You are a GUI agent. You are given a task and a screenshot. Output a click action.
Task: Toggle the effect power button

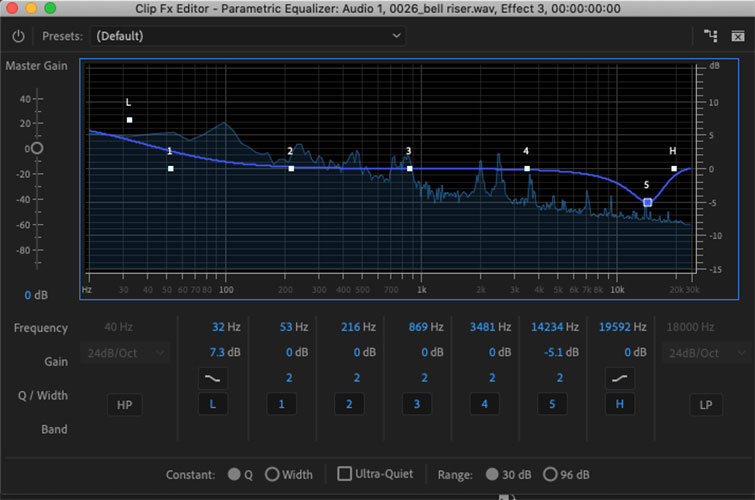coord(19,36)
